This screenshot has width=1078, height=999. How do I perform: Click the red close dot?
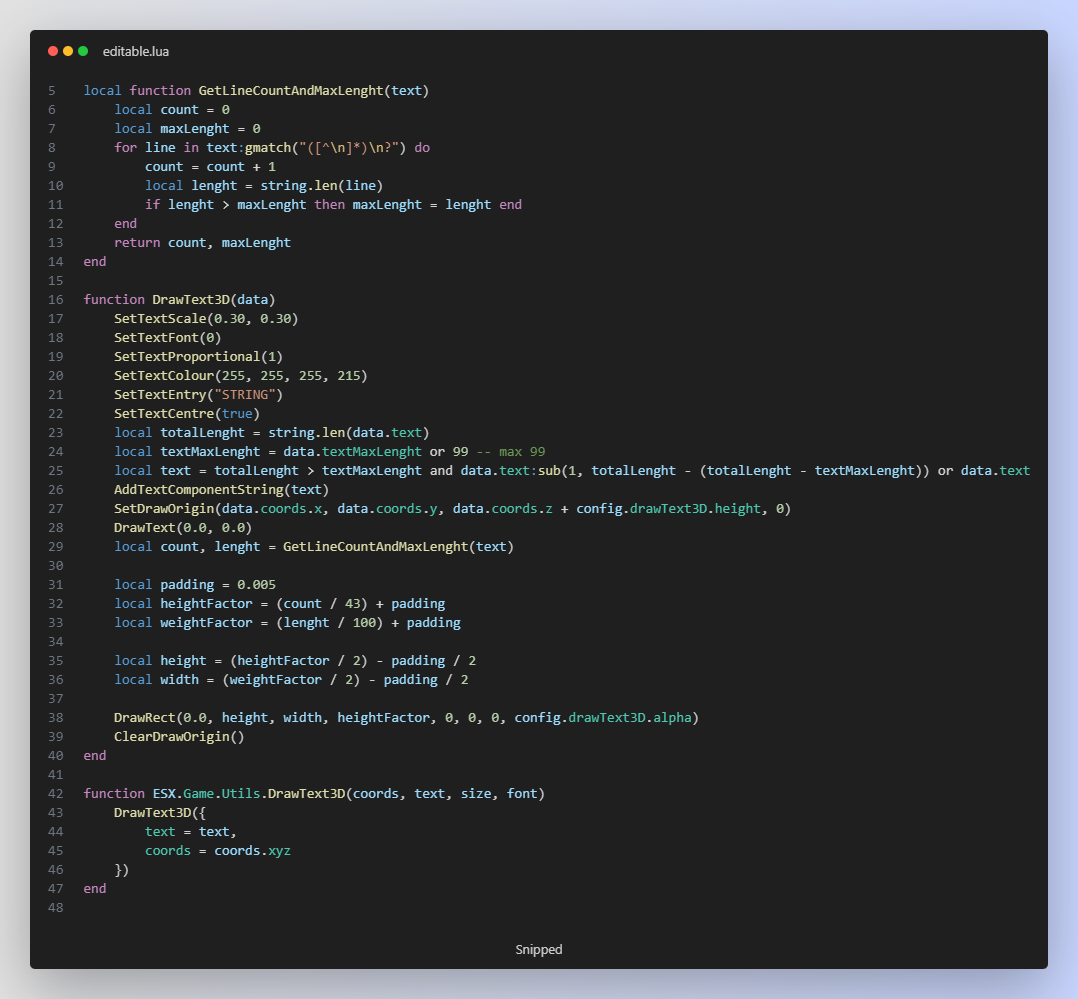click(53, 51)
